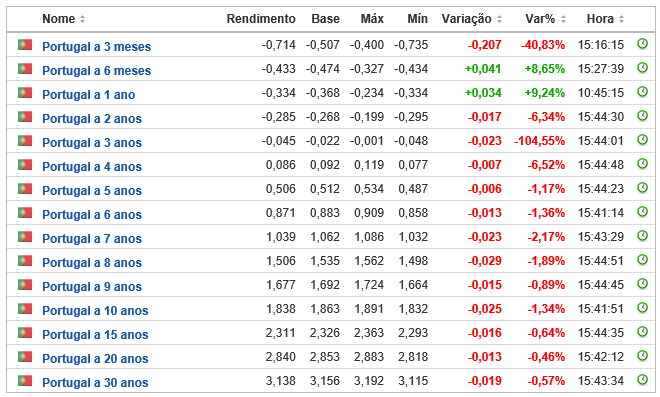Screen dimensions: 660x397
Task: Sort by Hora column arrows
Action: [x=621, y=19]
